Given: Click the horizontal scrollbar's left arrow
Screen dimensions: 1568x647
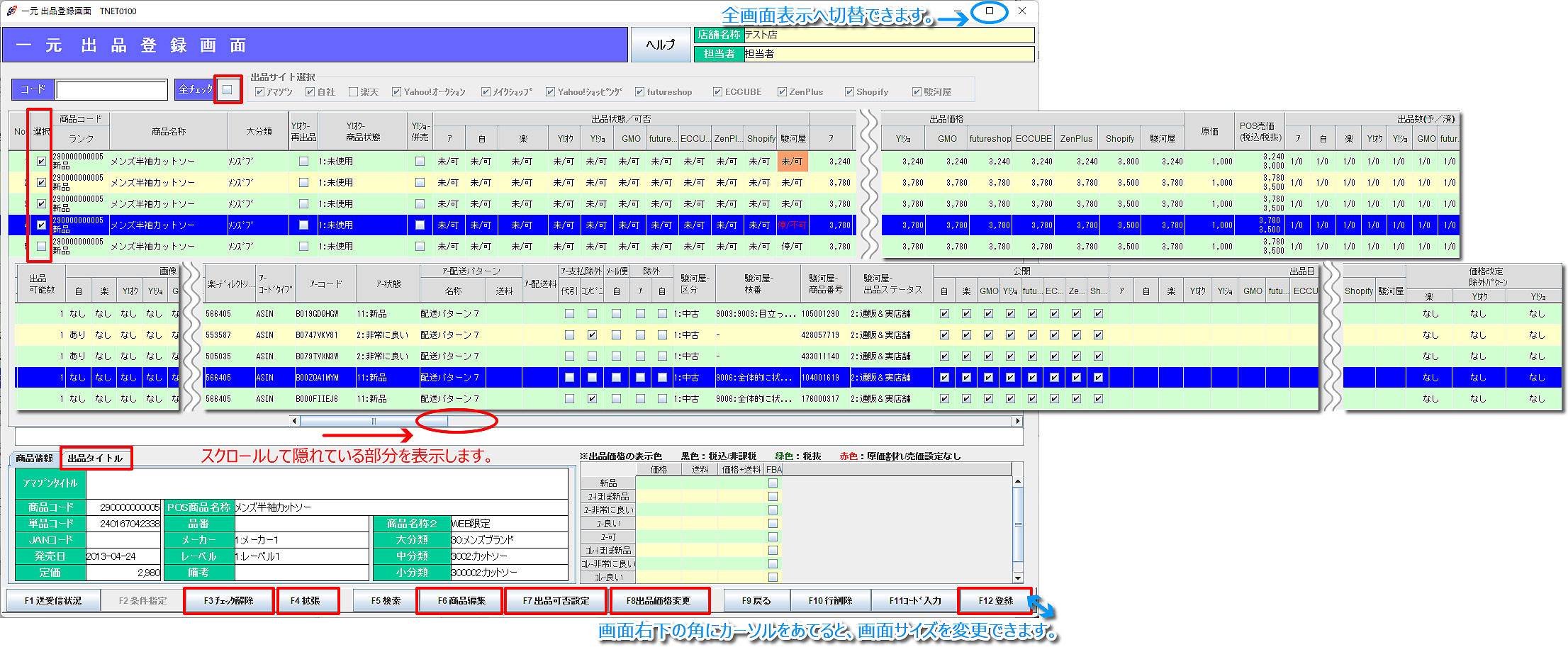Looking at the screenshot, I should [295, 421].
